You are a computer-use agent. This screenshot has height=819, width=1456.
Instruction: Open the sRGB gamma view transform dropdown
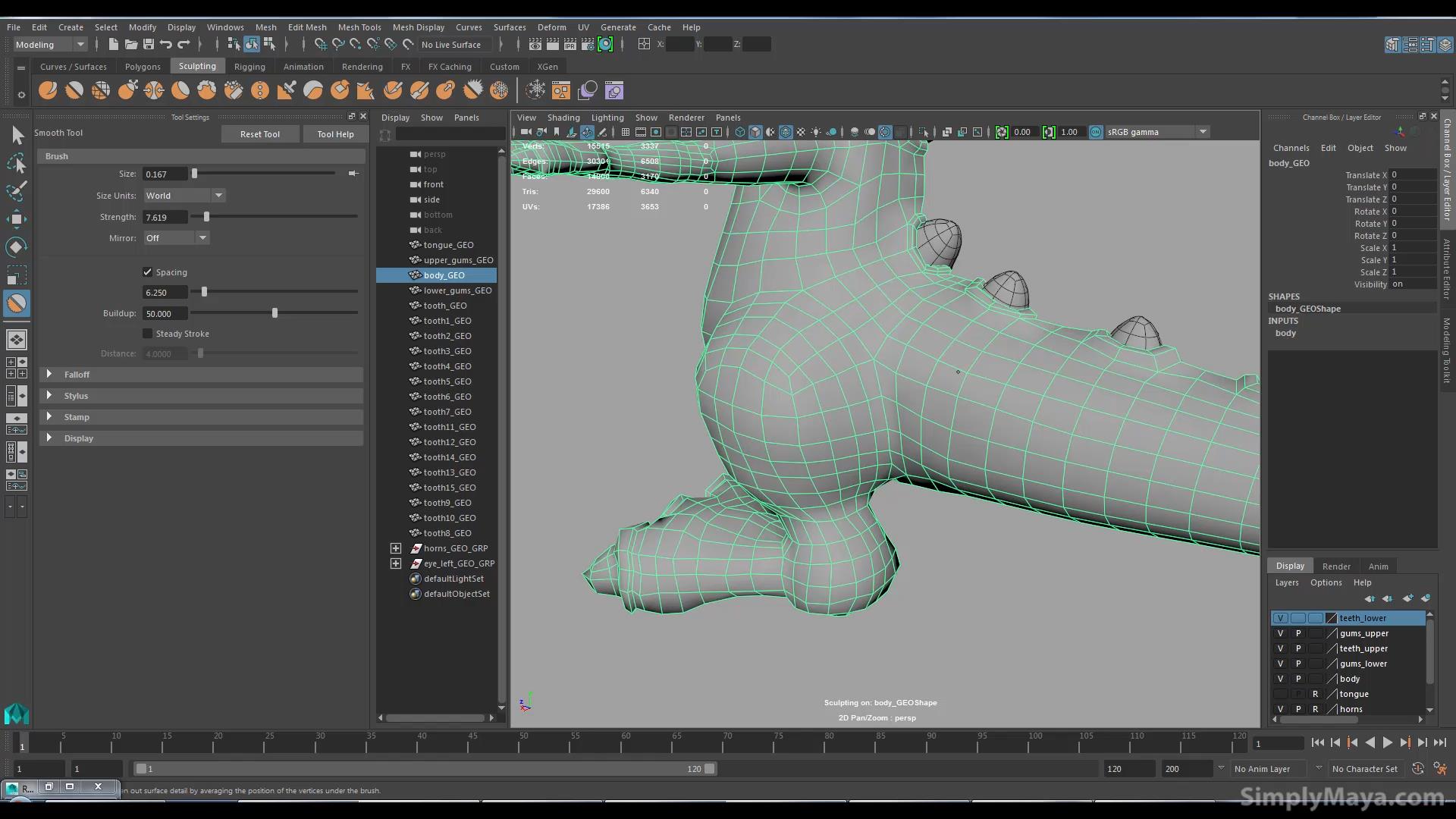(1156, 132)
